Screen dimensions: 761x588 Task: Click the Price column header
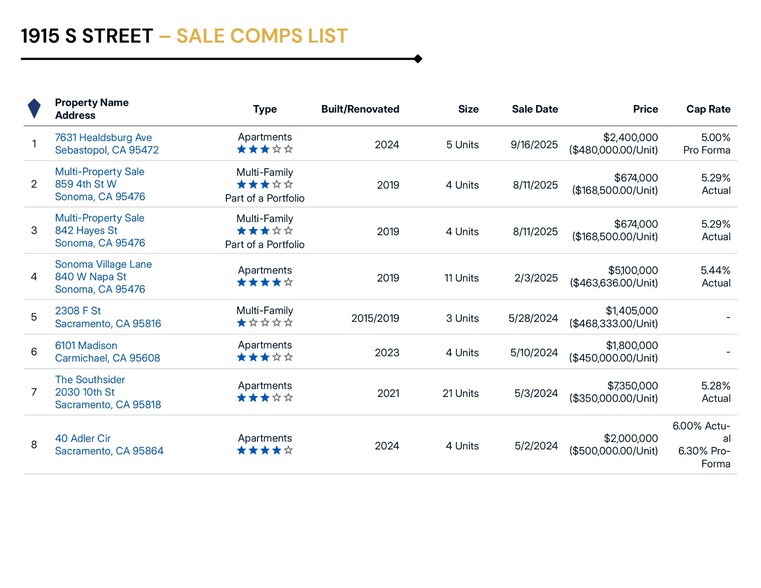645,109
